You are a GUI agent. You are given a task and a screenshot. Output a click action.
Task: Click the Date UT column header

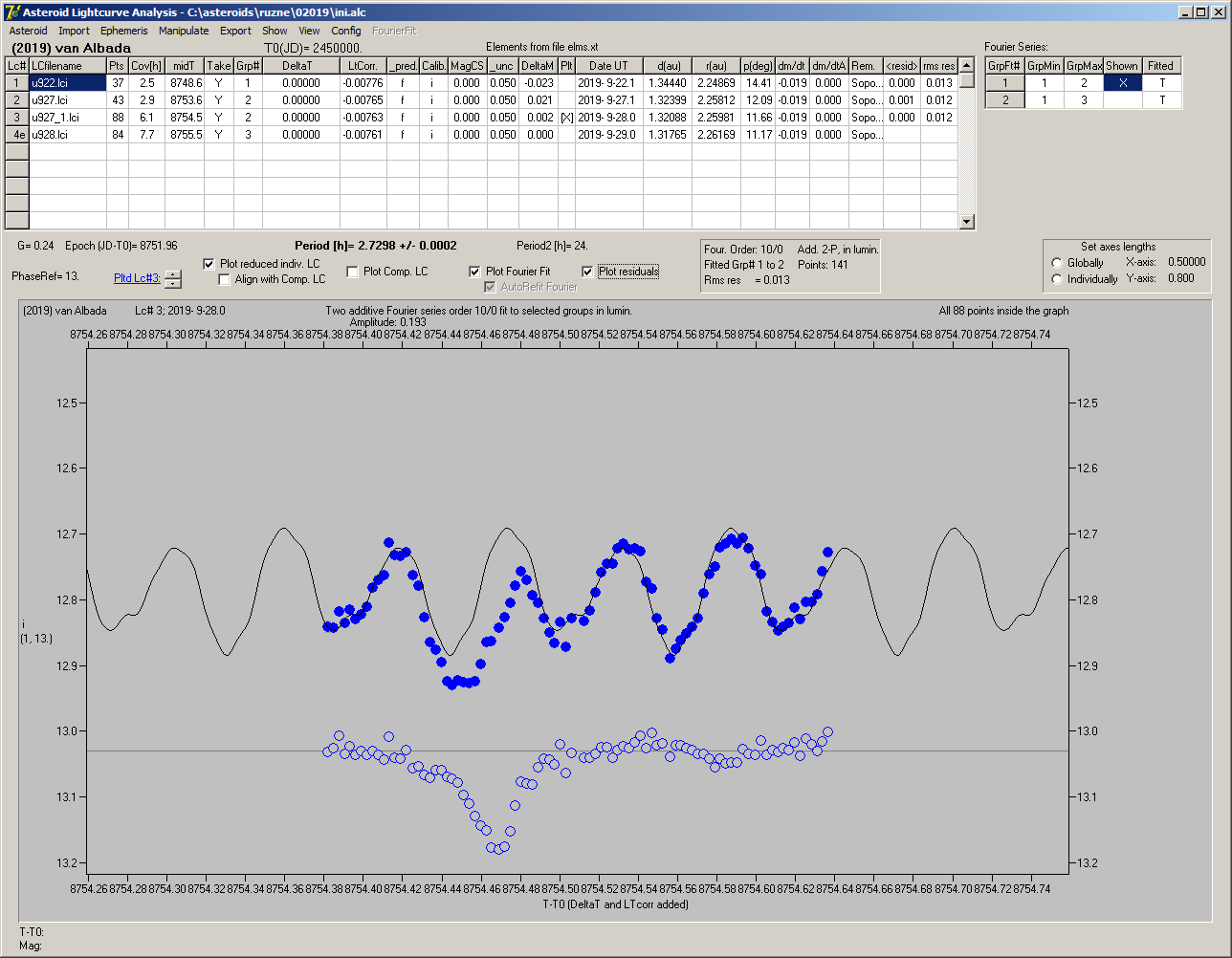(x=608, y=66)
